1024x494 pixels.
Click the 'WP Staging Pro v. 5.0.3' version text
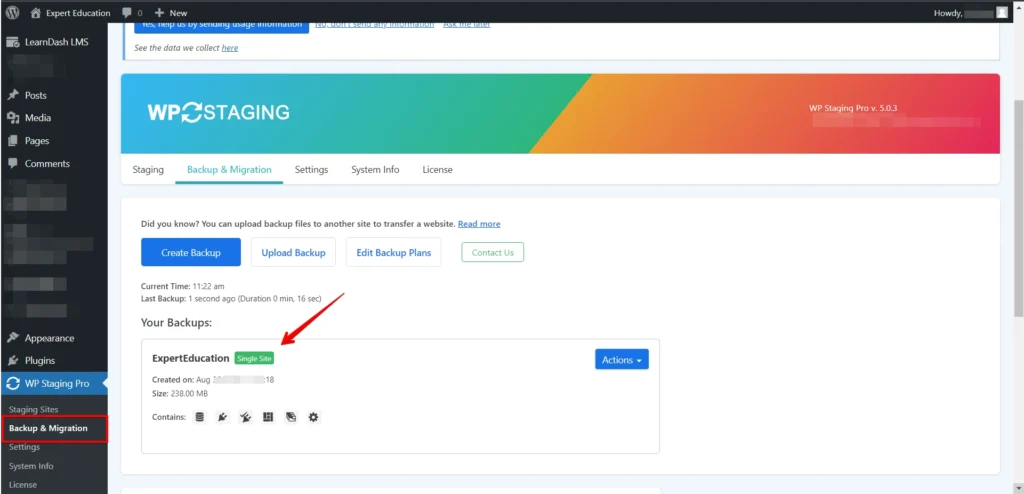click(x=853, y=108)
